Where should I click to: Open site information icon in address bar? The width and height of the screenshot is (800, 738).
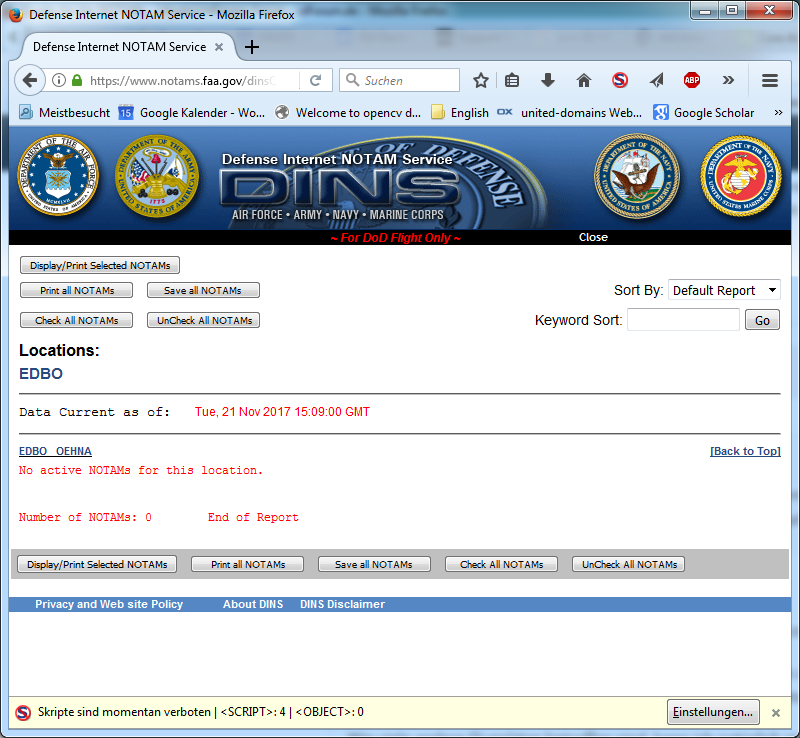coord(59,80)
